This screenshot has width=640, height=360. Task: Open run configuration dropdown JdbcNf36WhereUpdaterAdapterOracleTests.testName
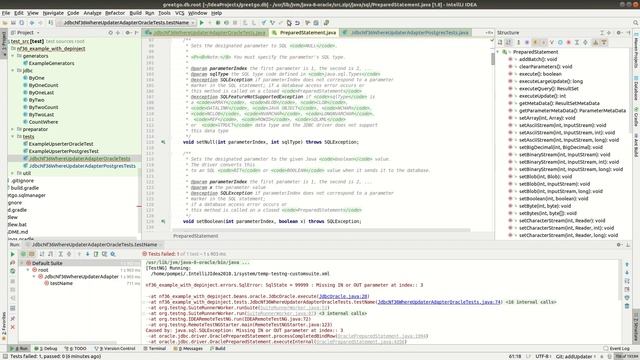tap(127, 23)
